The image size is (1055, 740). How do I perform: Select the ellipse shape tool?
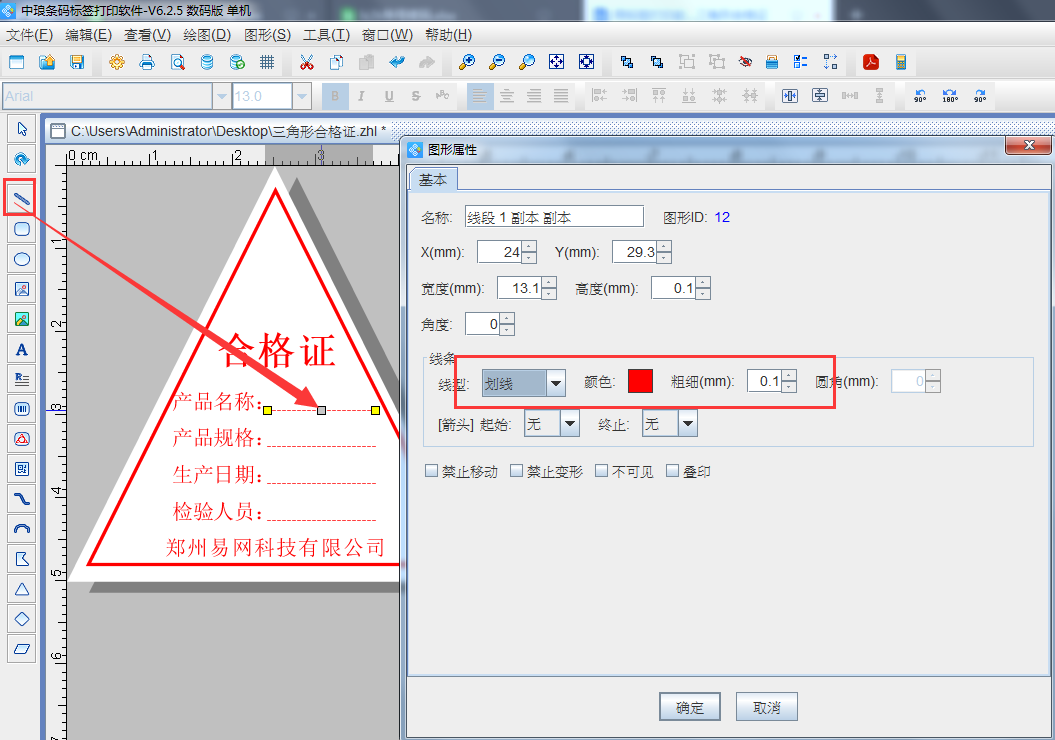click(x=21, y=259)
